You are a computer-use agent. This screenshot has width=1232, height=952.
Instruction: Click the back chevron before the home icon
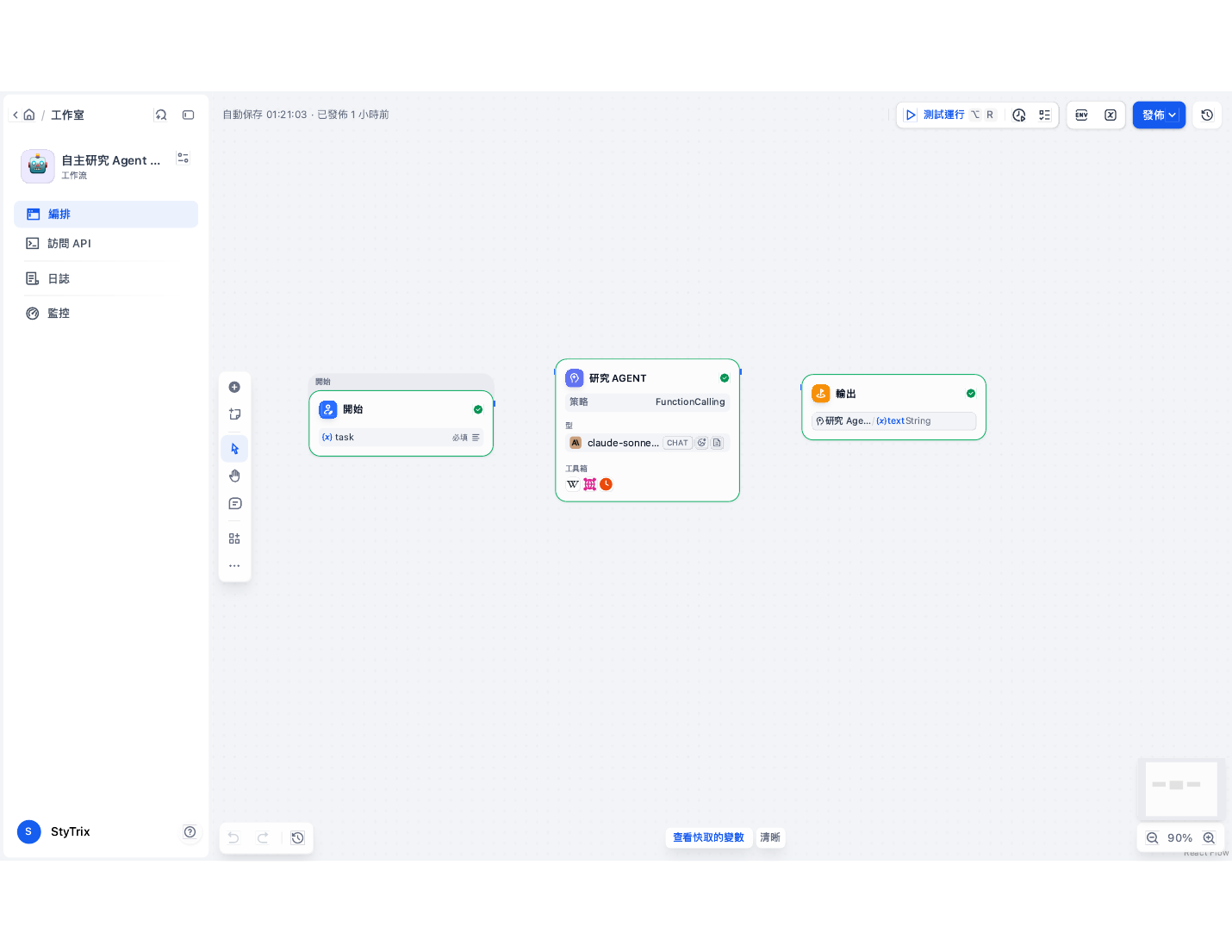tap(16, 115)
